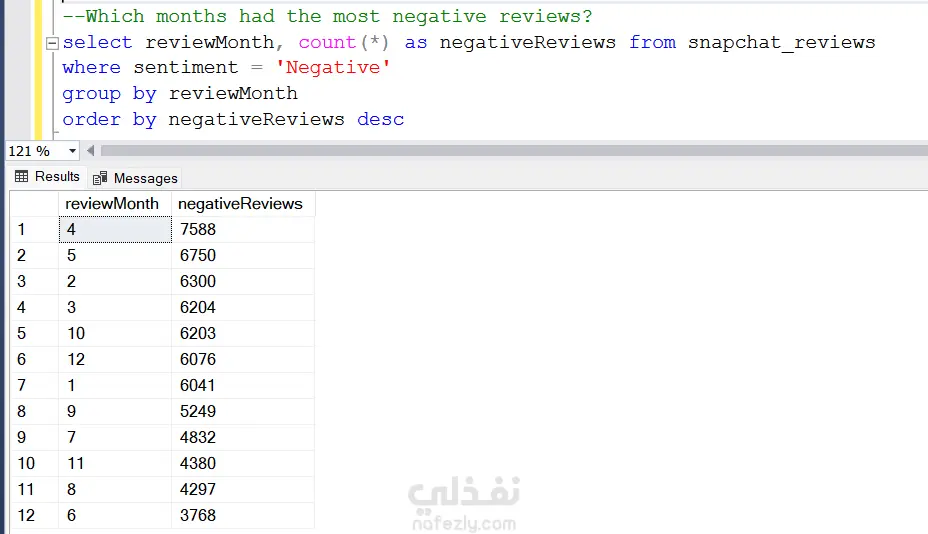
Task: Switch to the Results tab
Action: click(48, 176)
